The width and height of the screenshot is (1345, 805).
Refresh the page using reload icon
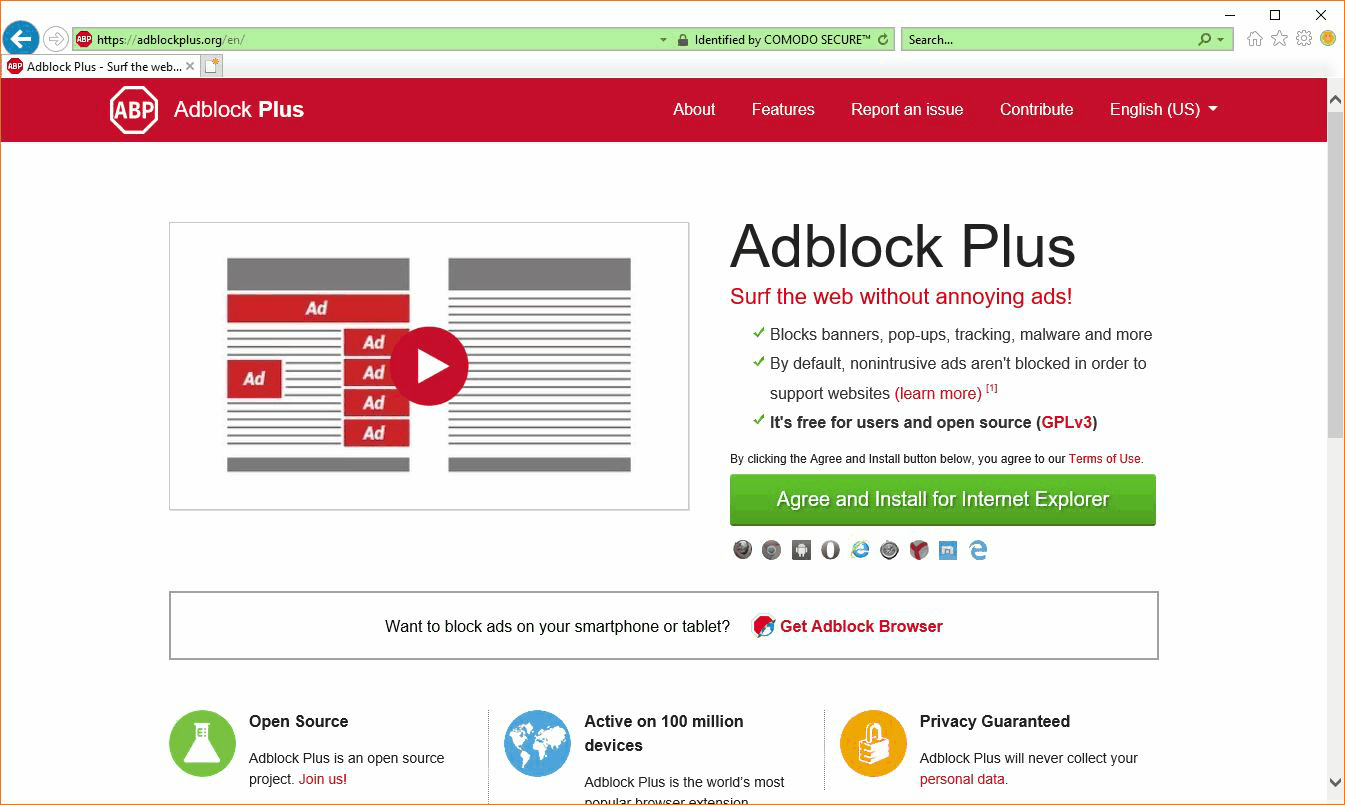(x=883, y=40)
